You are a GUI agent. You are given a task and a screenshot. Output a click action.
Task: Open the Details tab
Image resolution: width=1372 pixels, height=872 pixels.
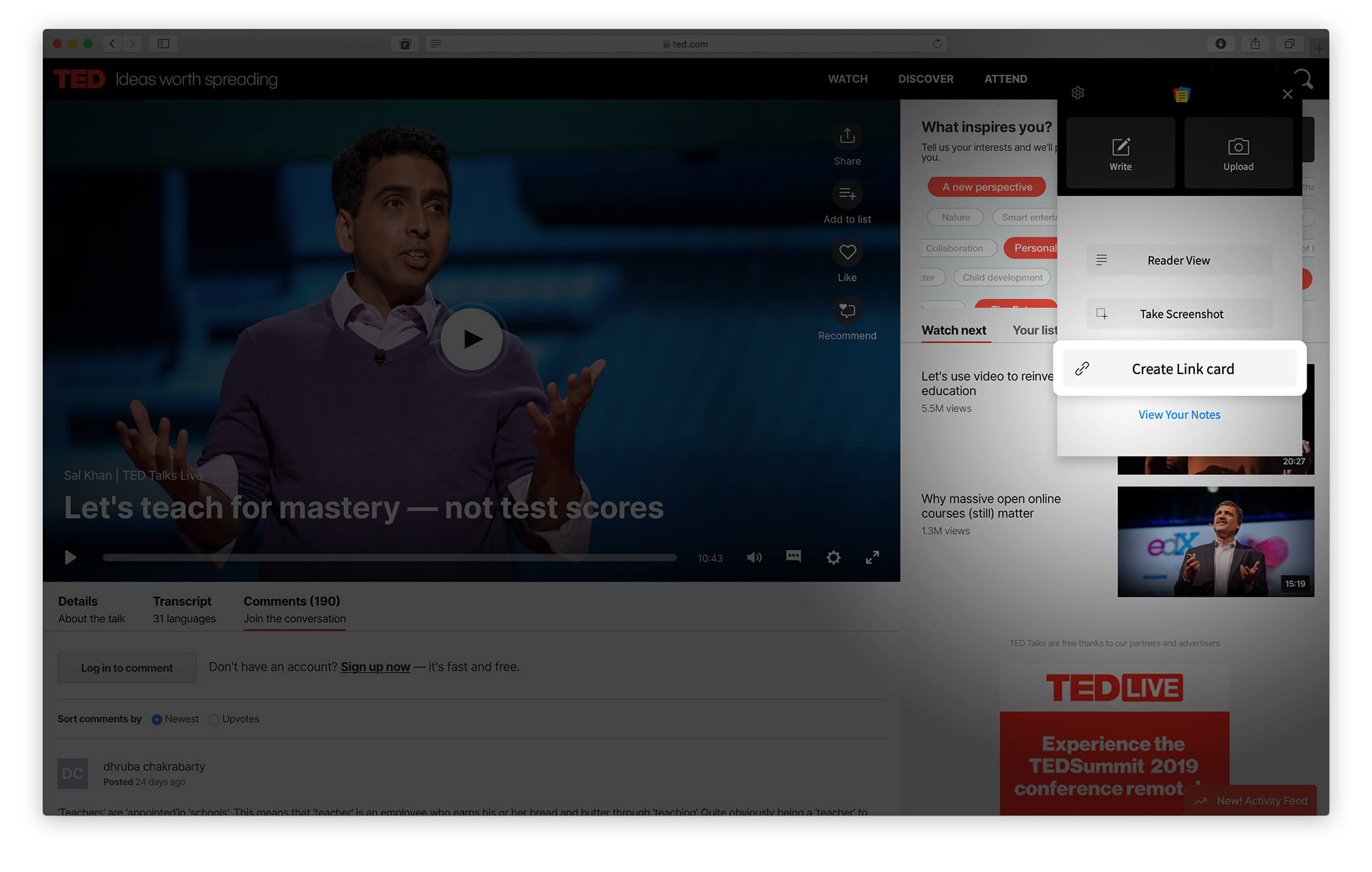pyautogui.click(x=91, y=610)
